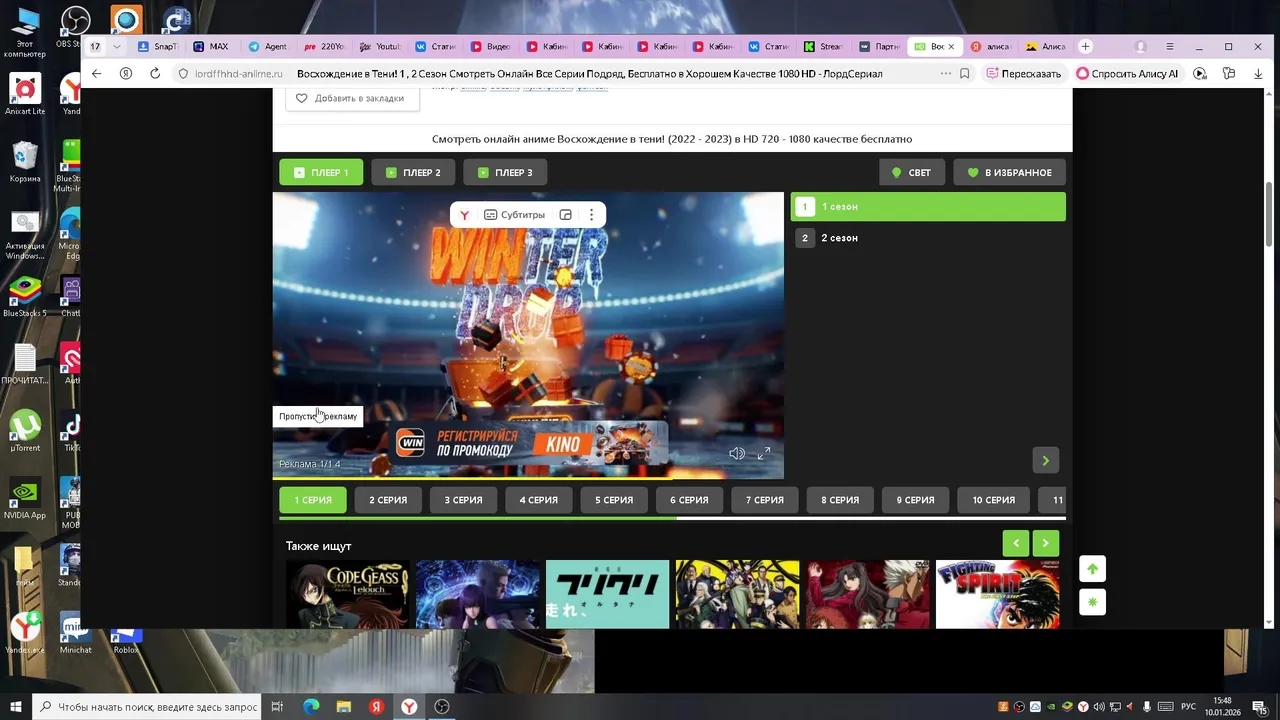Image resolution: width=1280 pixels, height=720 pixels.
Task: Open File Explorer from the taskbar
Action: click(x=344, y=706)
